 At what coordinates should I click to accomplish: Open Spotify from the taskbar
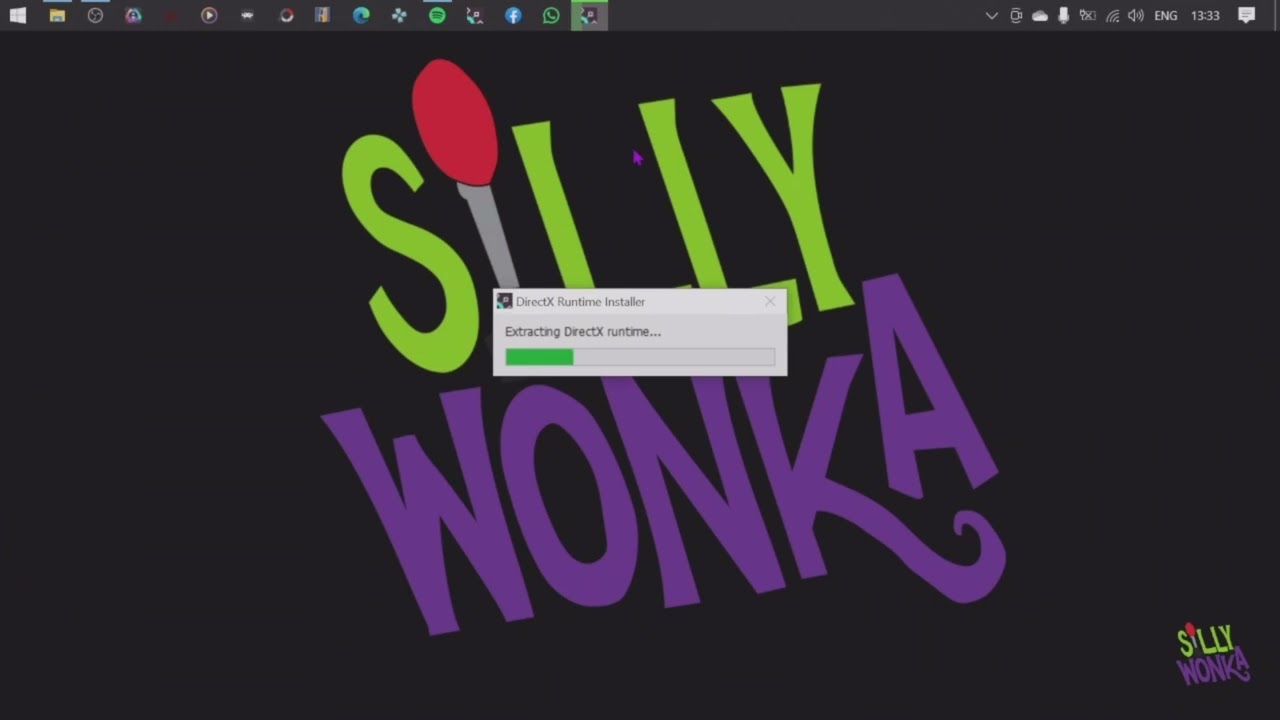pos(437,15)
